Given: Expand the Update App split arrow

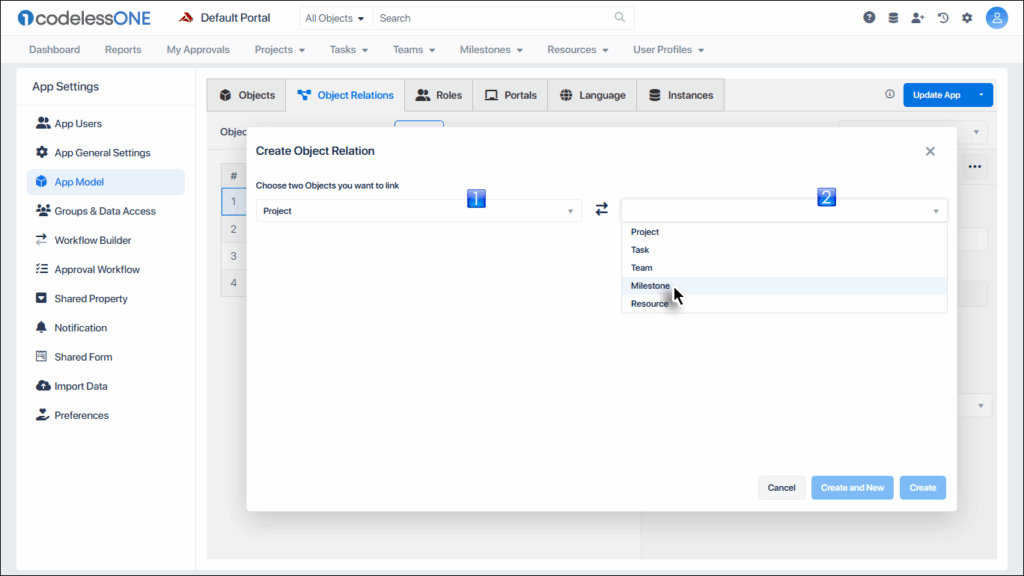Looking at the screenshot, I should tap(981, 95).
